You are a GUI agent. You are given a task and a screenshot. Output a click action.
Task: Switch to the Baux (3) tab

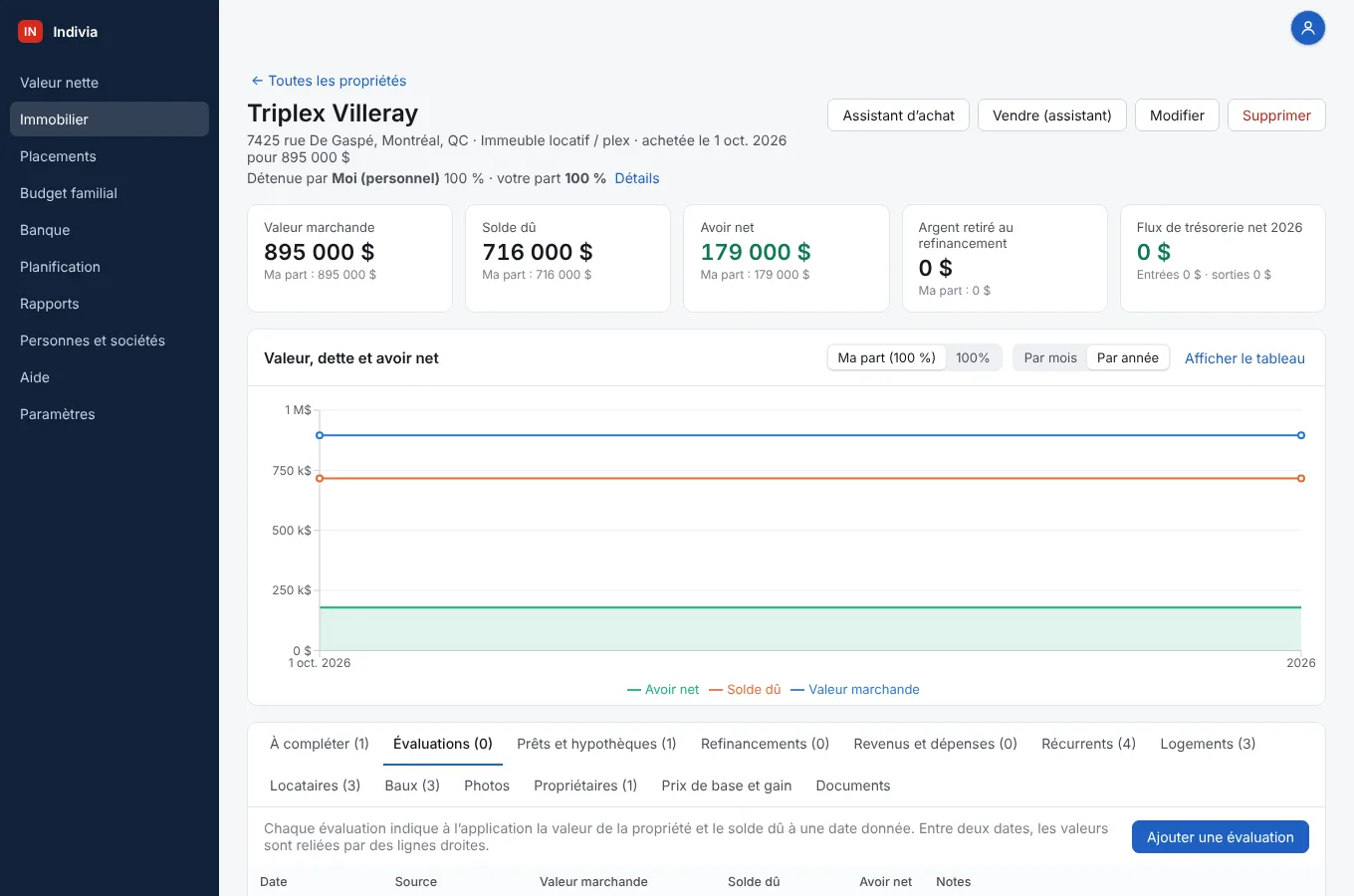pyautogui.click(x=412, y=785)
